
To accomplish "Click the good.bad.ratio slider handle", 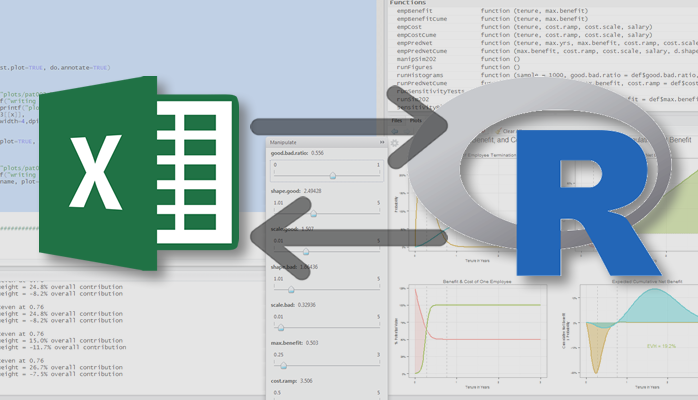I will 333,176.
